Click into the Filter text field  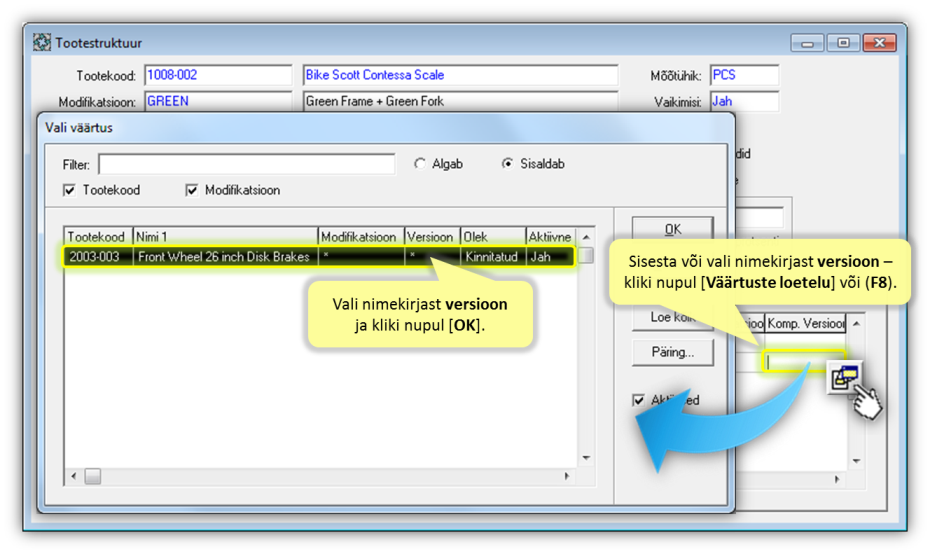[245, 164]
